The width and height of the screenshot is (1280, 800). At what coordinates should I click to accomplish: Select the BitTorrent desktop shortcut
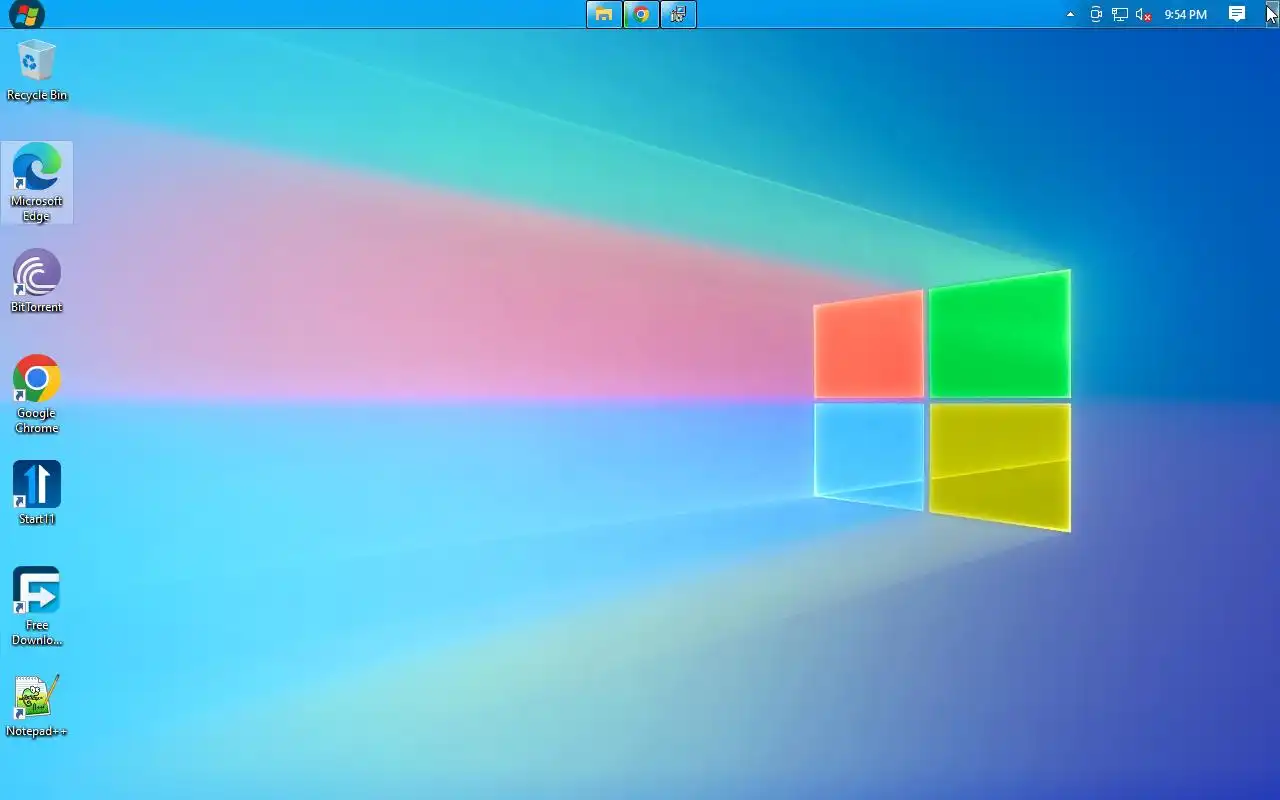[37, 281]
